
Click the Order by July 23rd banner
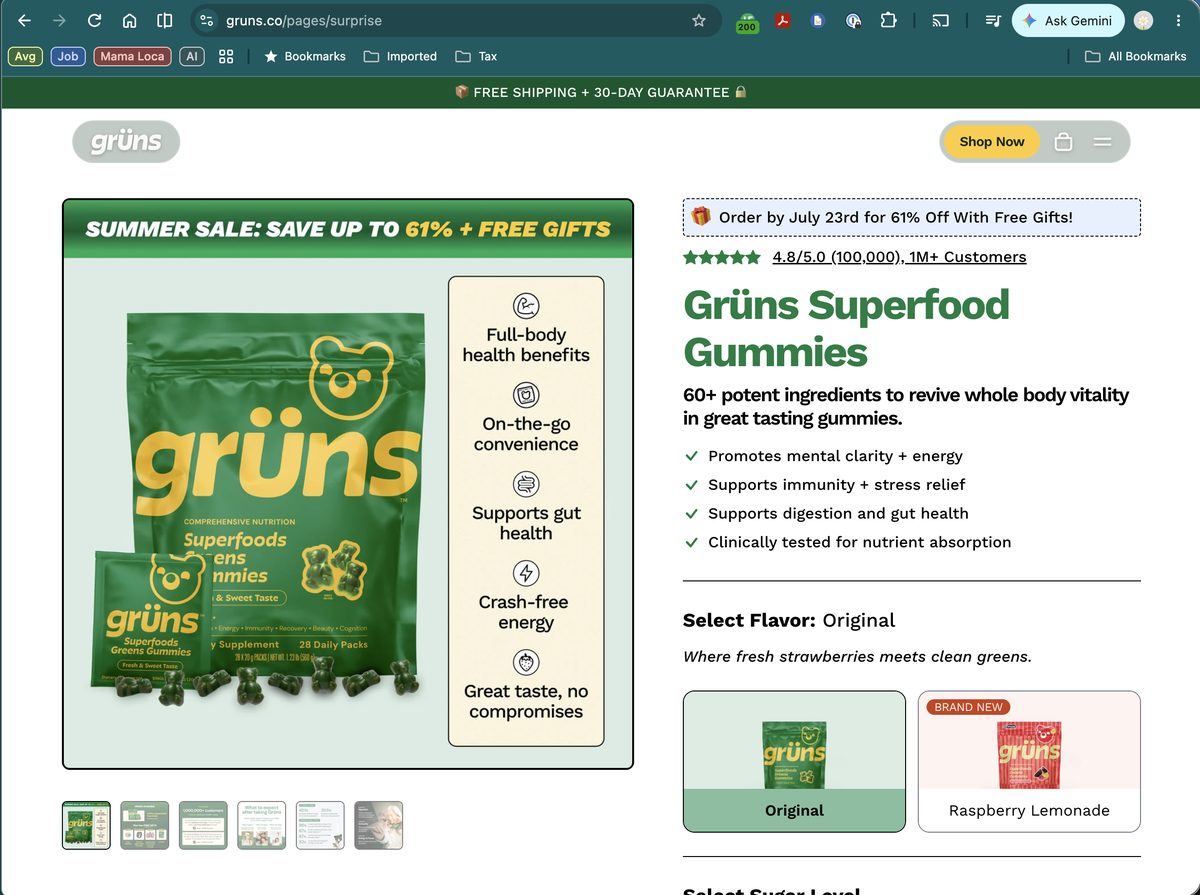[912, 217]
